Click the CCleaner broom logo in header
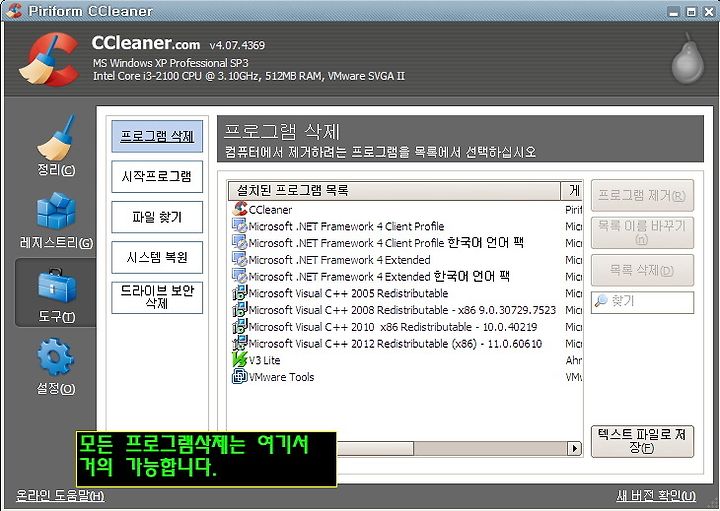The image size is (720, 511). pos(49,59)
